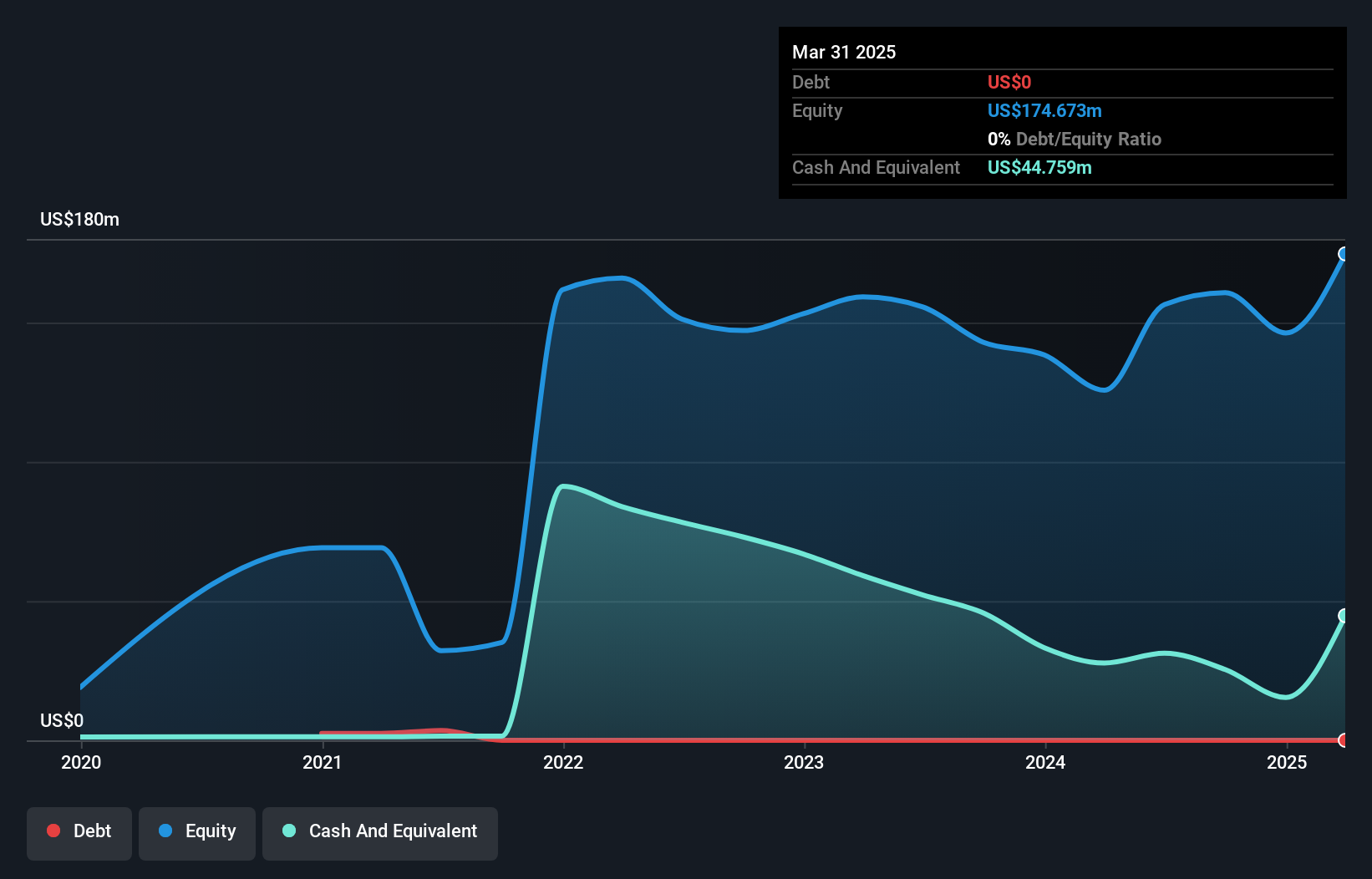Screen dimensions: 1372x879
Task: Select the red Debt endpoint marker
Action: click(x=1344, y=740)
